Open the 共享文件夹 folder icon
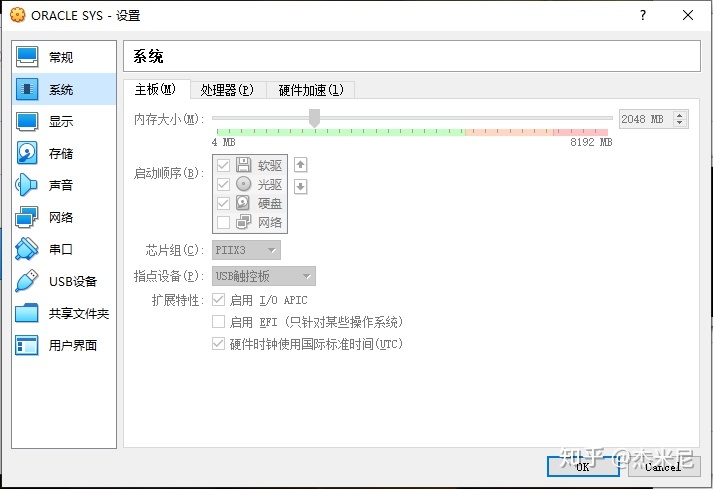Viewport: 713px width, 489px height. (26, 313)
